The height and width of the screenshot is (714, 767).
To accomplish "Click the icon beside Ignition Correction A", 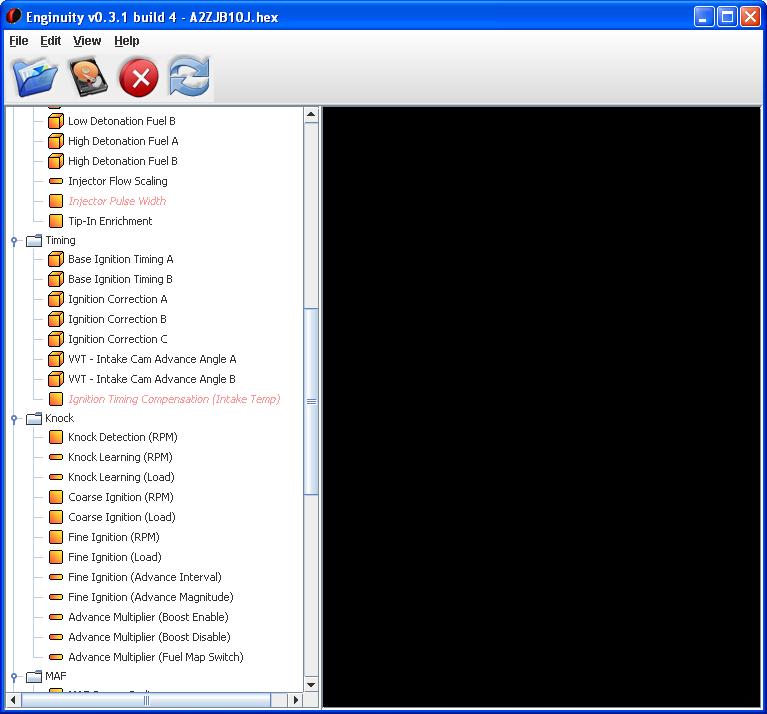I will point(56,299).
